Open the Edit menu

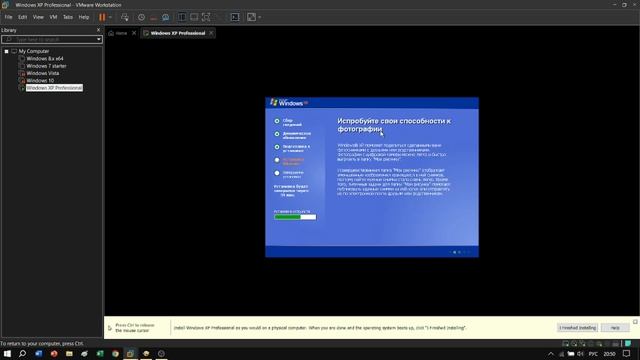pyautogui.click(x=22, y=17)
